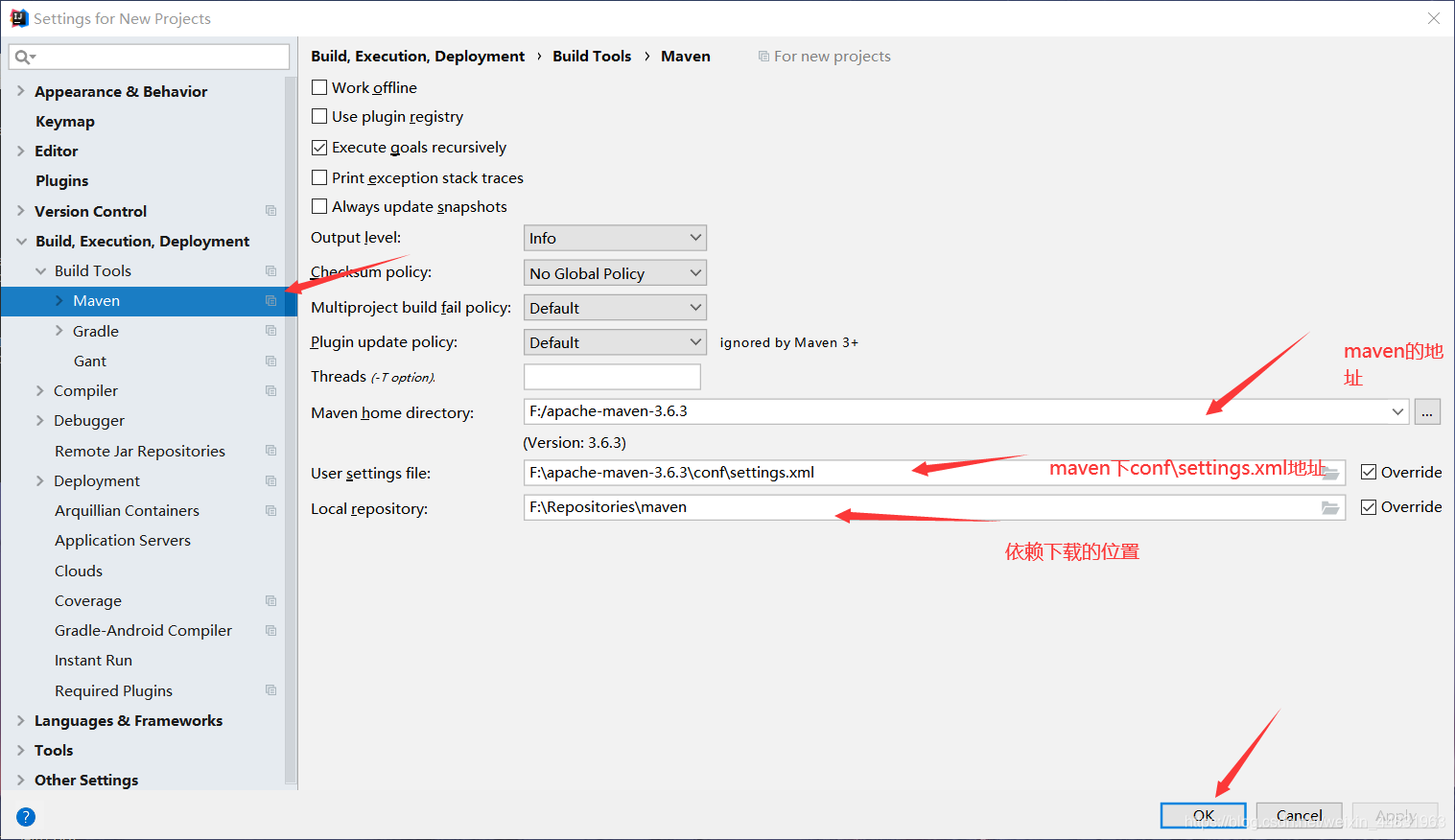Click Build, Execution, Deployment breadcrumb
1455x840 pixels.
pos(417,56)
